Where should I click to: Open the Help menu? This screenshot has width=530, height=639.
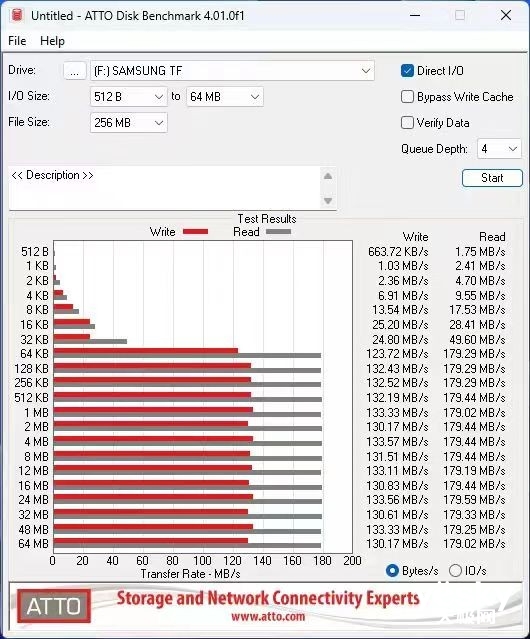(52, 41)
